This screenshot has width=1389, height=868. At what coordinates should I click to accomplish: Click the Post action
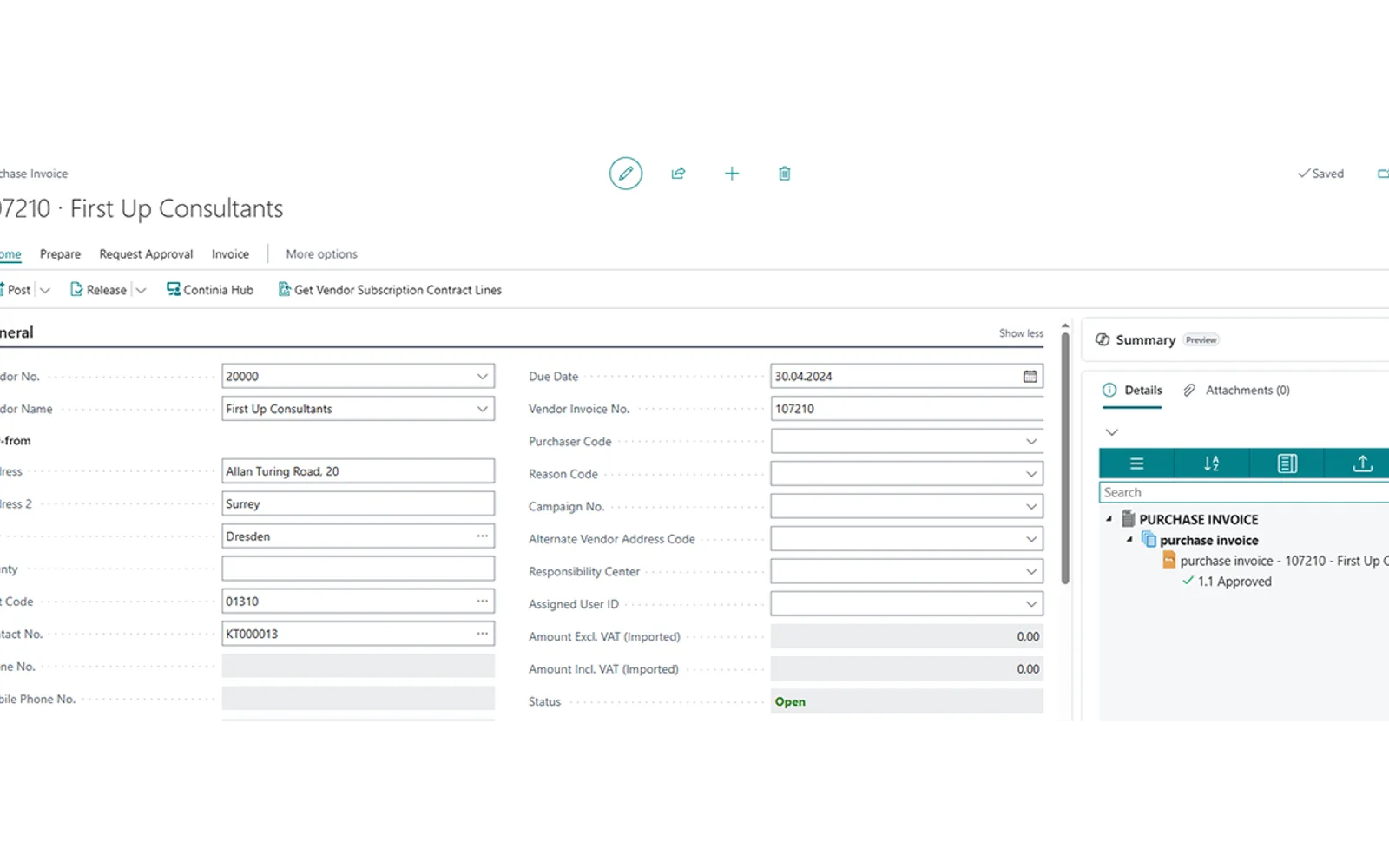click(16, 290)
